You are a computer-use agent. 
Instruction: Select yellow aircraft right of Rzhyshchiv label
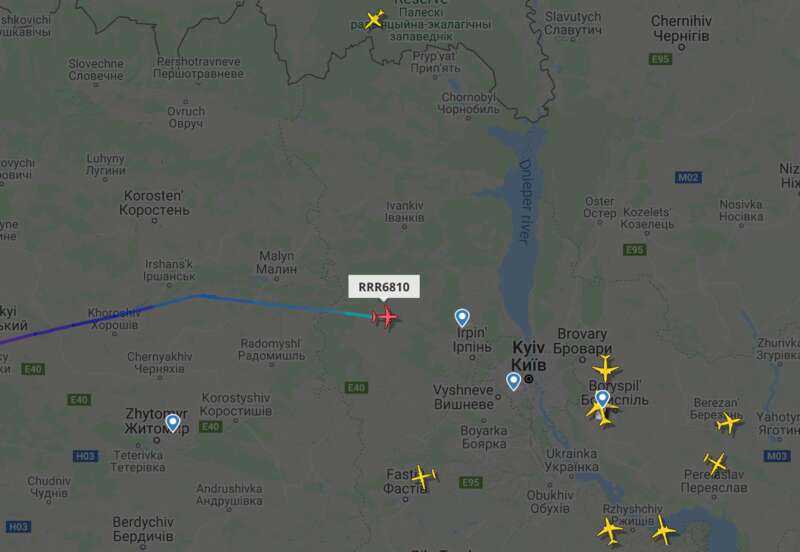[663, 531]
